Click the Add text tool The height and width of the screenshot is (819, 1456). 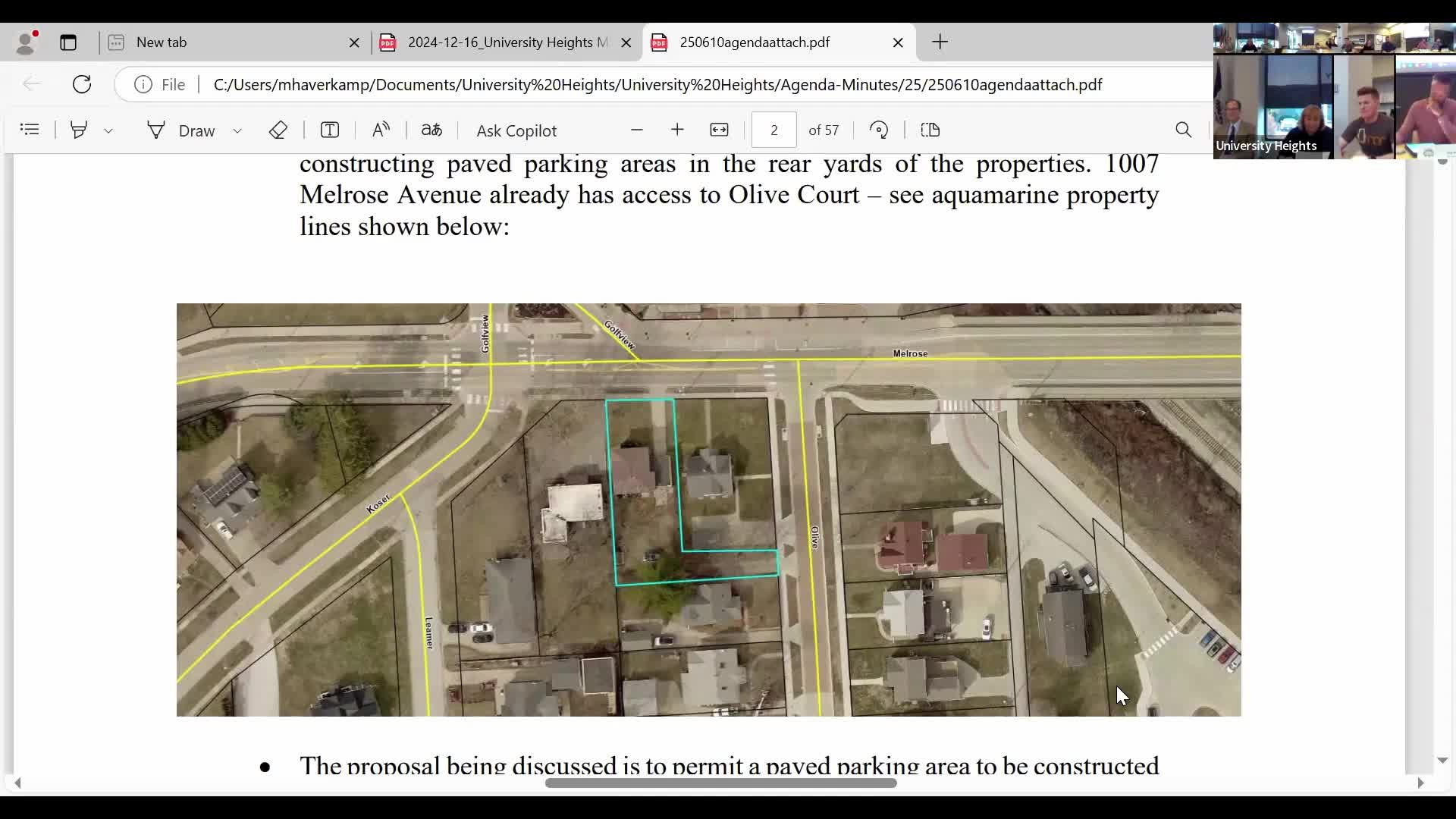[330, 130]
